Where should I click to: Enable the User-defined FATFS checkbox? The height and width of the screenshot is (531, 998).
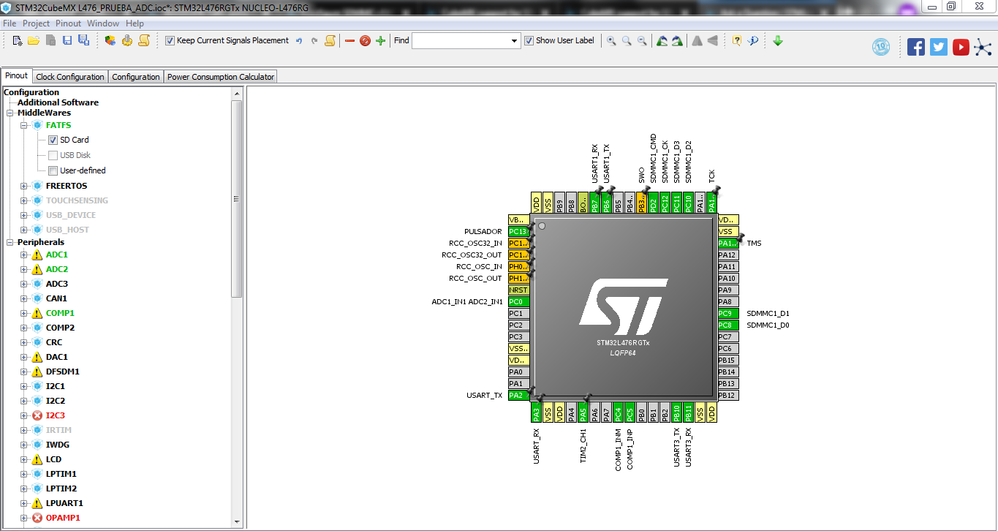(x=53, y=171)
